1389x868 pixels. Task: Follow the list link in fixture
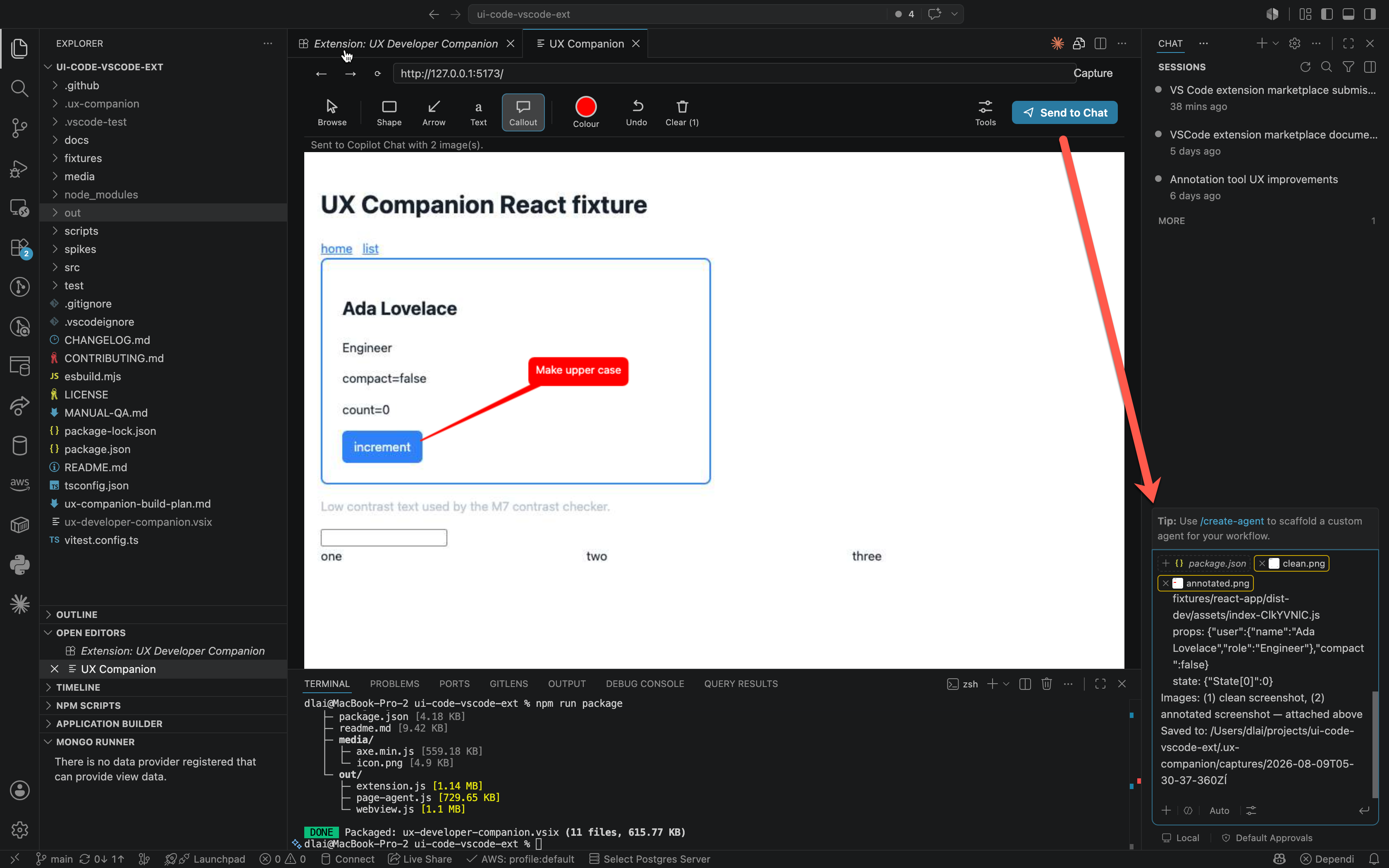tap(370, 248)
